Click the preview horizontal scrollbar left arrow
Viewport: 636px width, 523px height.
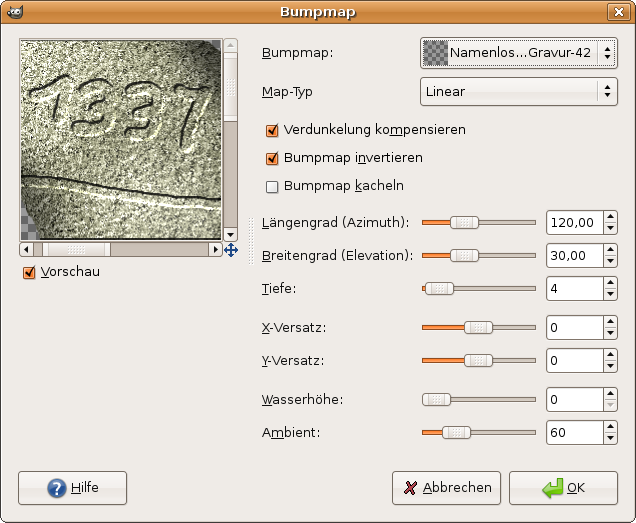pyautogui.click(x=26, y=250)
